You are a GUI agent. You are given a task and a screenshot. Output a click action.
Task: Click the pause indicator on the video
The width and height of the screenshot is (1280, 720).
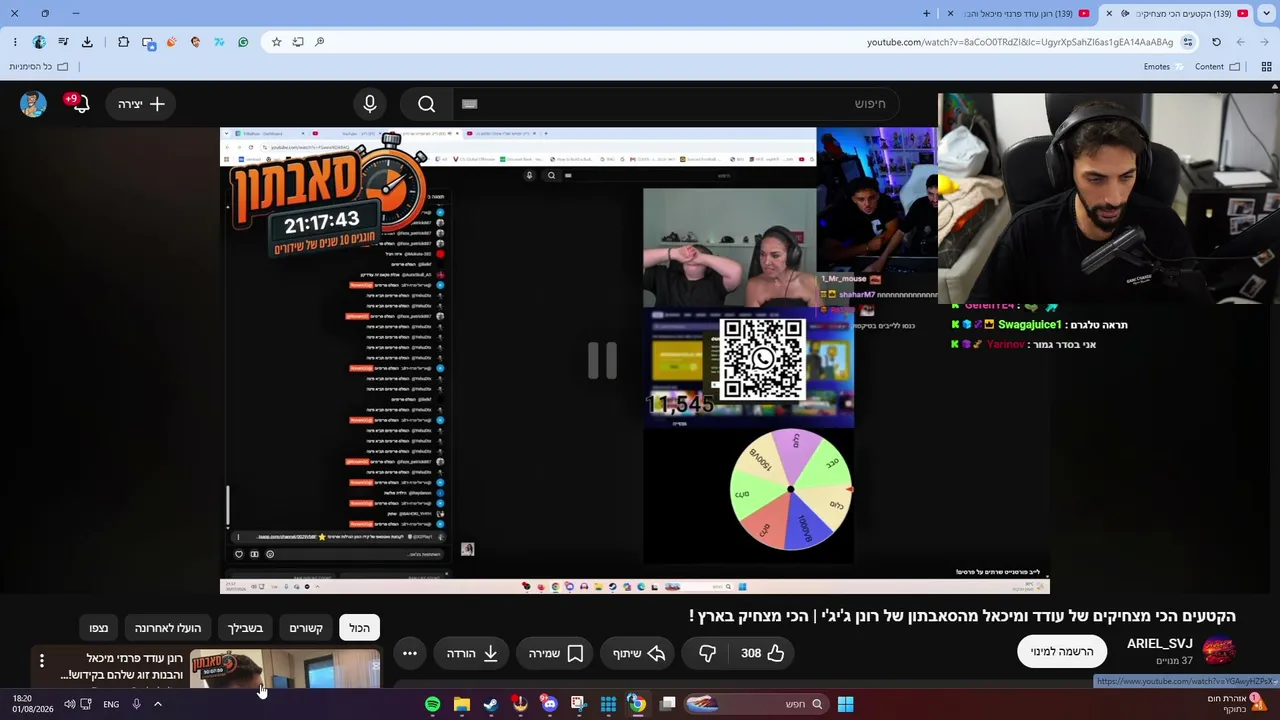click(x=603, y=360)
